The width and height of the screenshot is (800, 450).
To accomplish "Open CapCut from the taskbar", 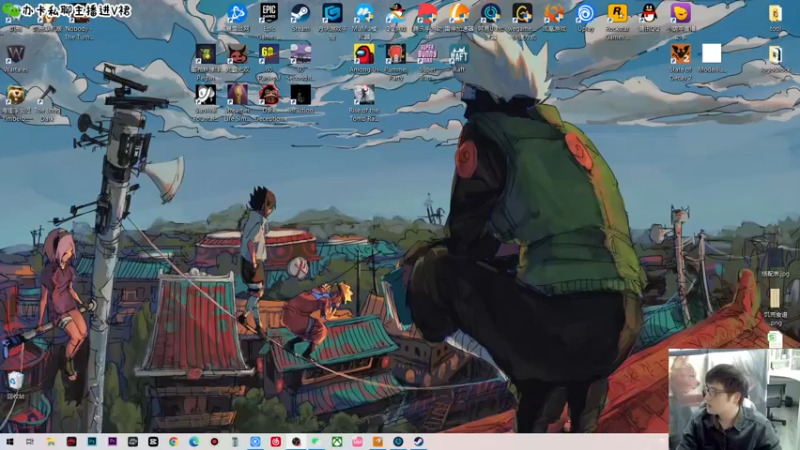I will (x=153, y=442).
